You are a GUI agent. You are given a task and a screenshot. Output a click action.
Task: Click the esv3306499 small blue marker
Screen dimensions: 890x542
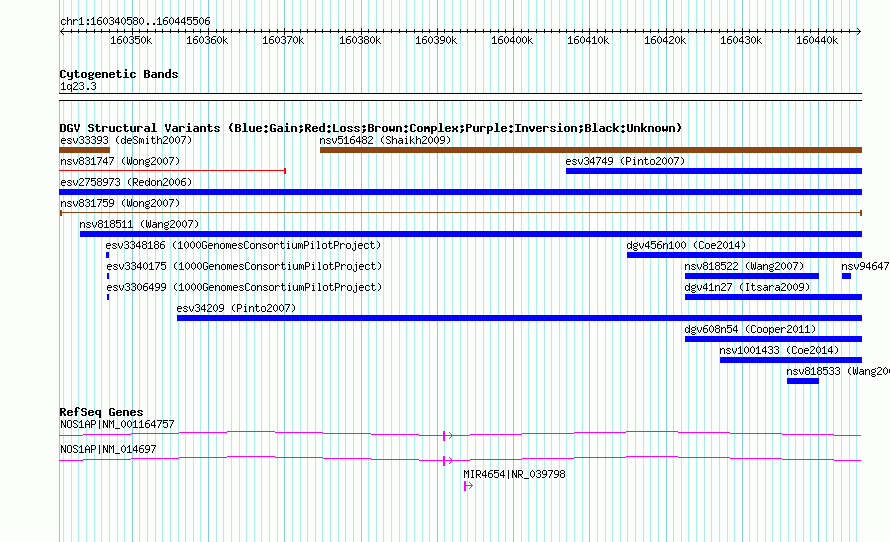(x=108, y=297)
